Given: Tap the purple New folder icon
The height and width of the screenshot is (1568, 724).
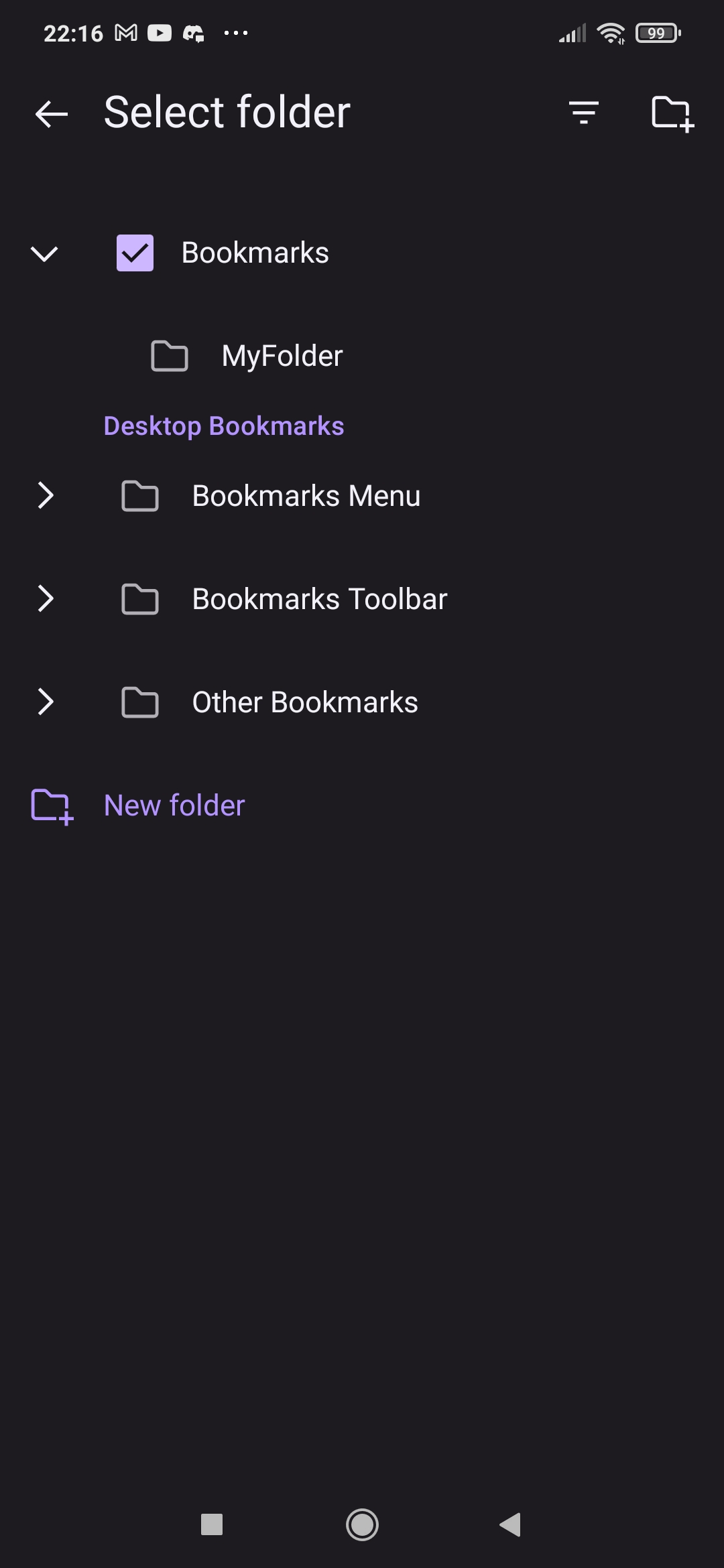Looking at the screenshot, I should click(52, 806).
